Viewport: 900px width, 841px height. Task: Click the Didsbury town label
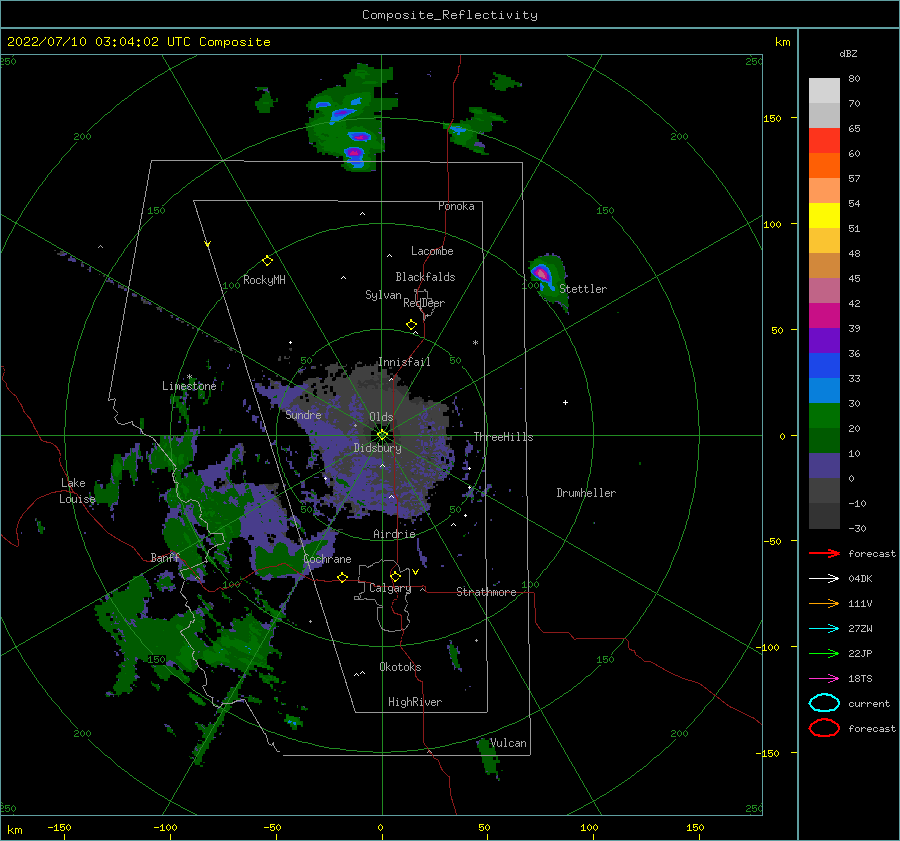[x=377, y=448]
